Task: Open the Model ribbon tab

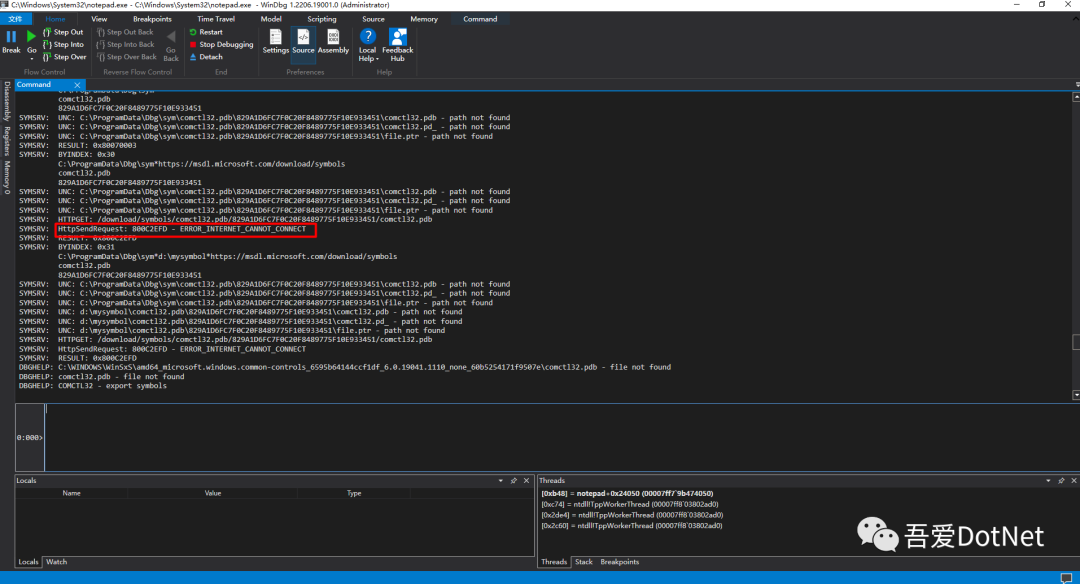Action: pyautogui.click(x=271, y=19)
